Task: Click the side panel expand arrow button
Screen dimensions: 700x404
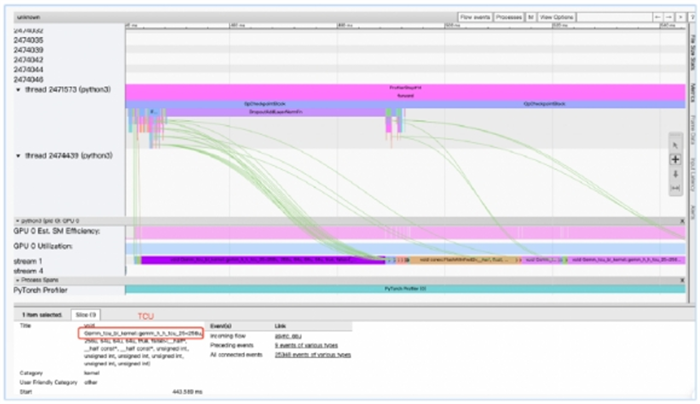Action: (x=680, y=17)
